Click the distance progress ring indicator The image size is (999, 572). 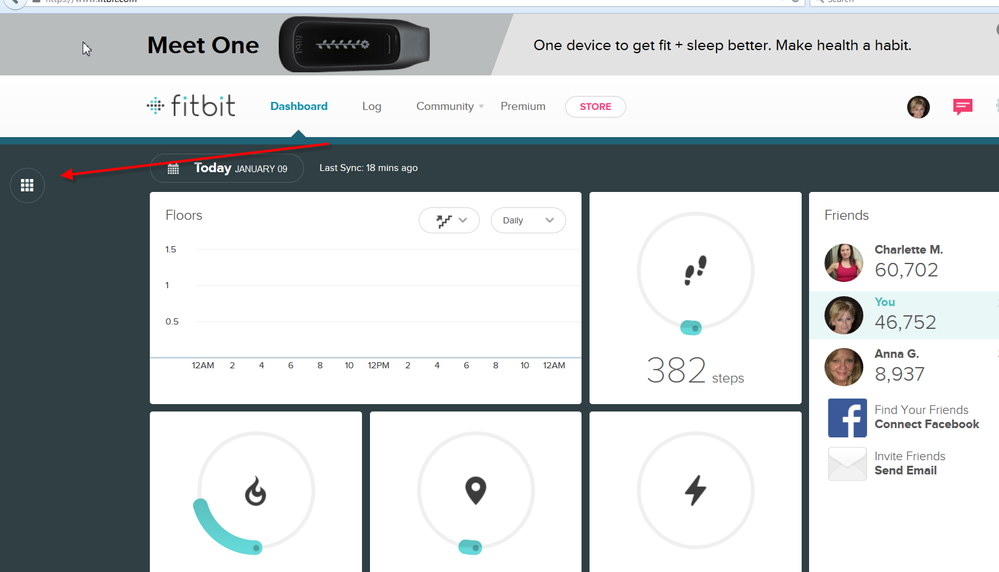(x=470, y=547)
